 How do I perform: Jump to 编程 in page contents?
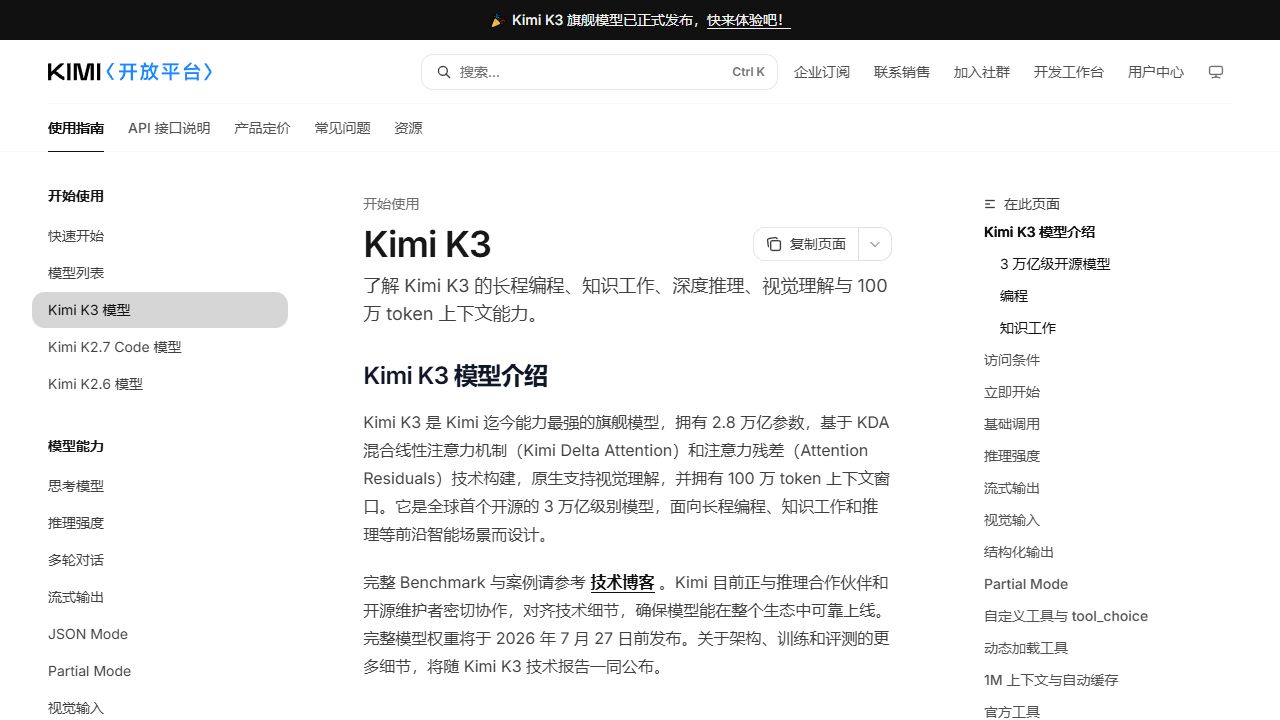[1014, 296]
